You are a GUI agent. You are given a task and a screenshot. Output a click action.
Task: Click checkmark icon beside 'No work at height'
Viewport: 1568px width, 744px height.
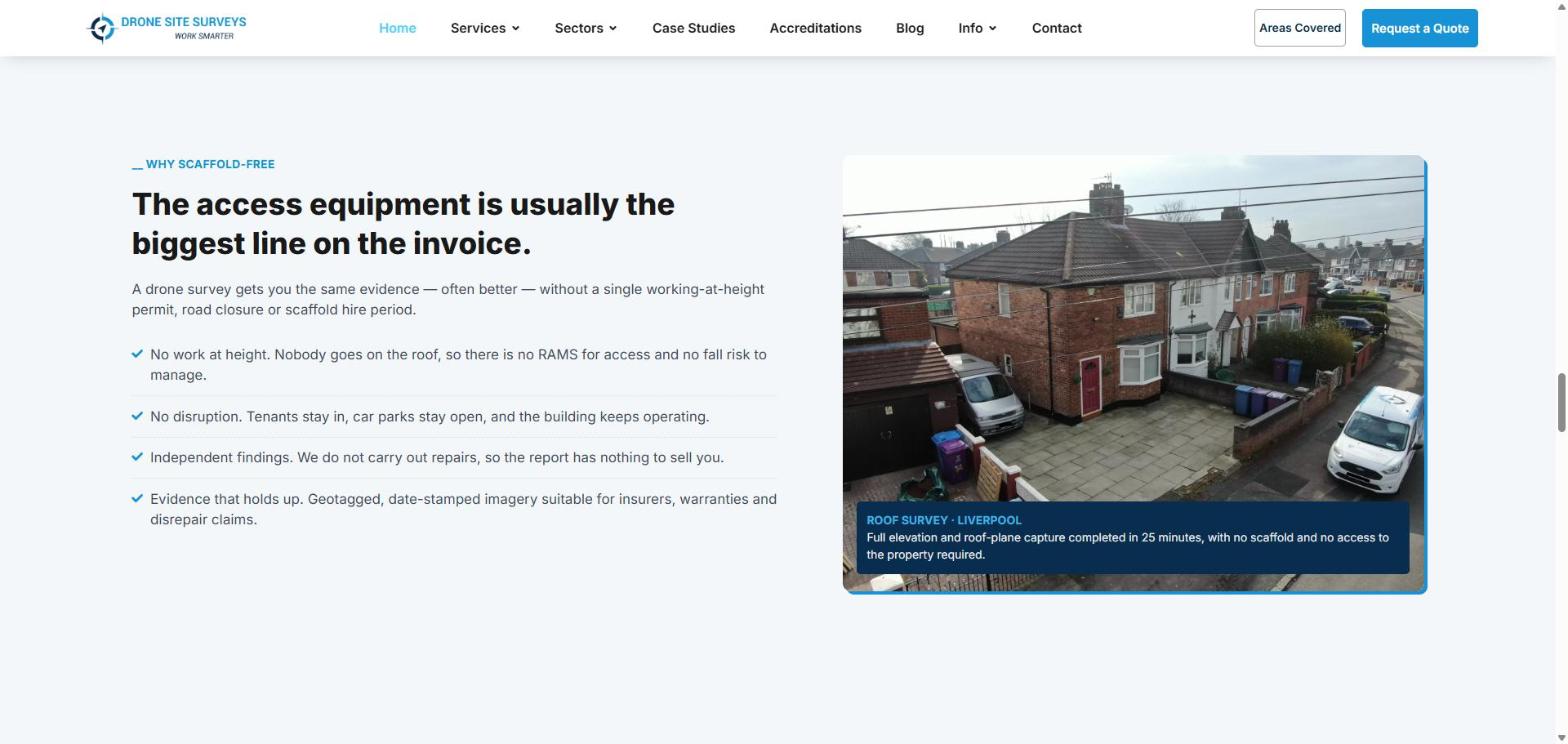point(137,354)
